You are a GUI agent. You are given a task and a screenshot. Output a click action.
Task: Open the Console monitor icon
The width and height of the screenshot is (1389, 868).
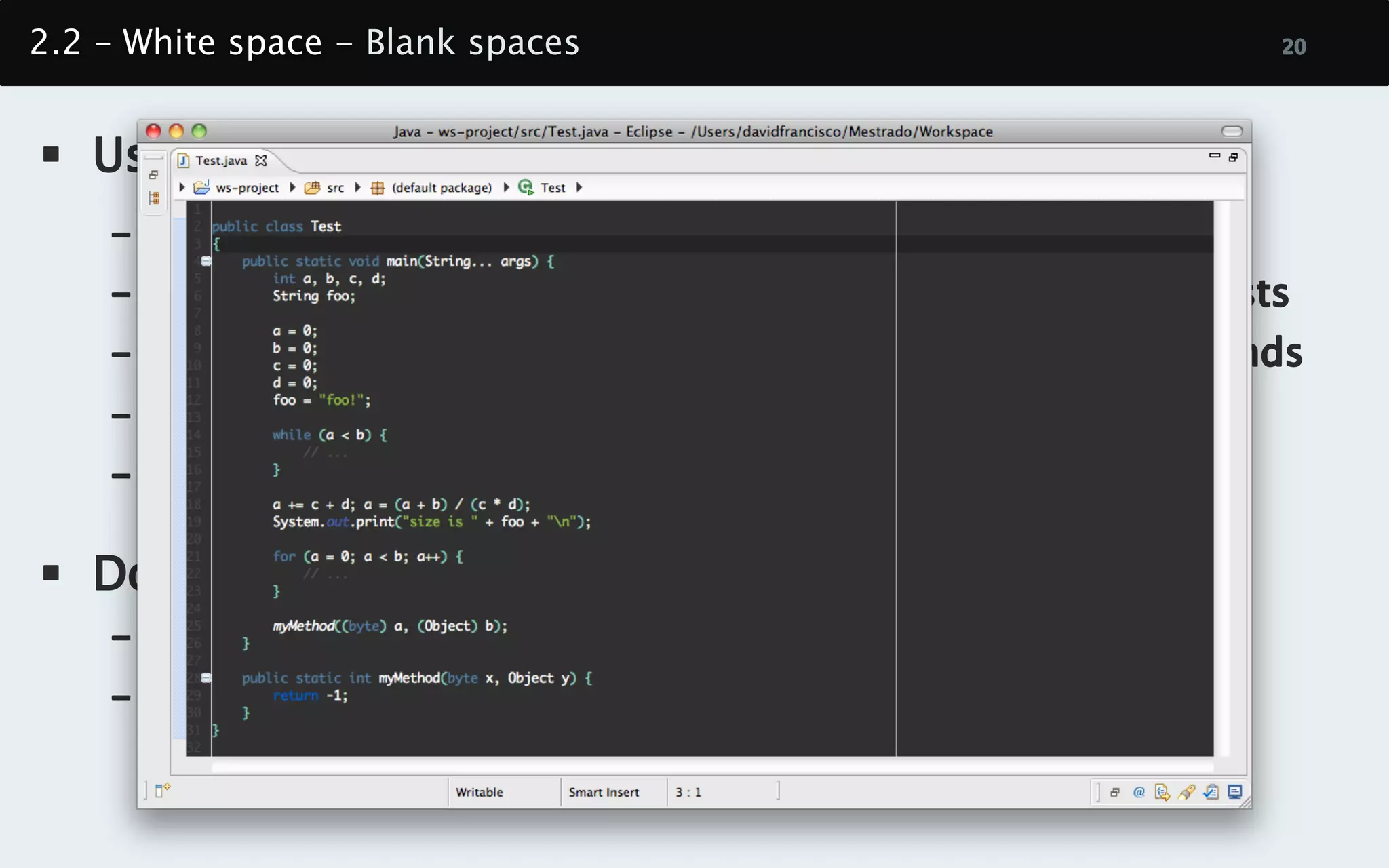pyautogui.click(x=1235, y=792)
